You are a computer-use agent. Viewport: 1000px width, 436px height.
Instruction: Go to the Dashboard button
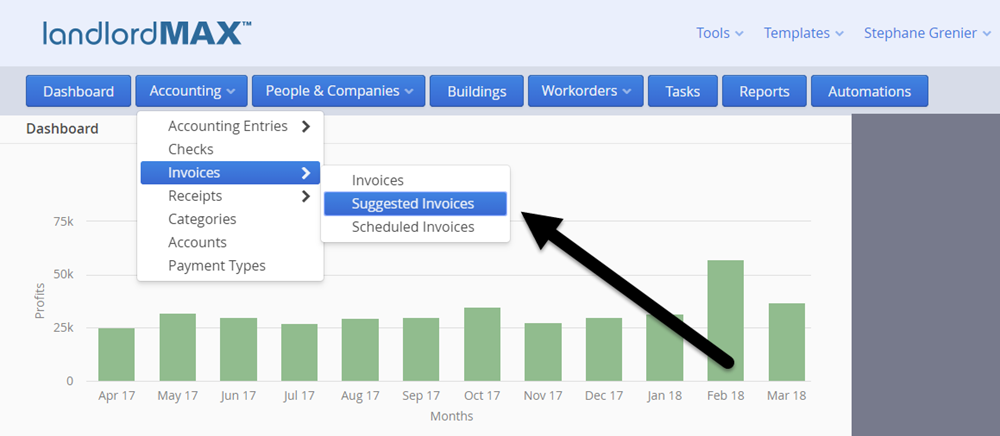[78, 91]
